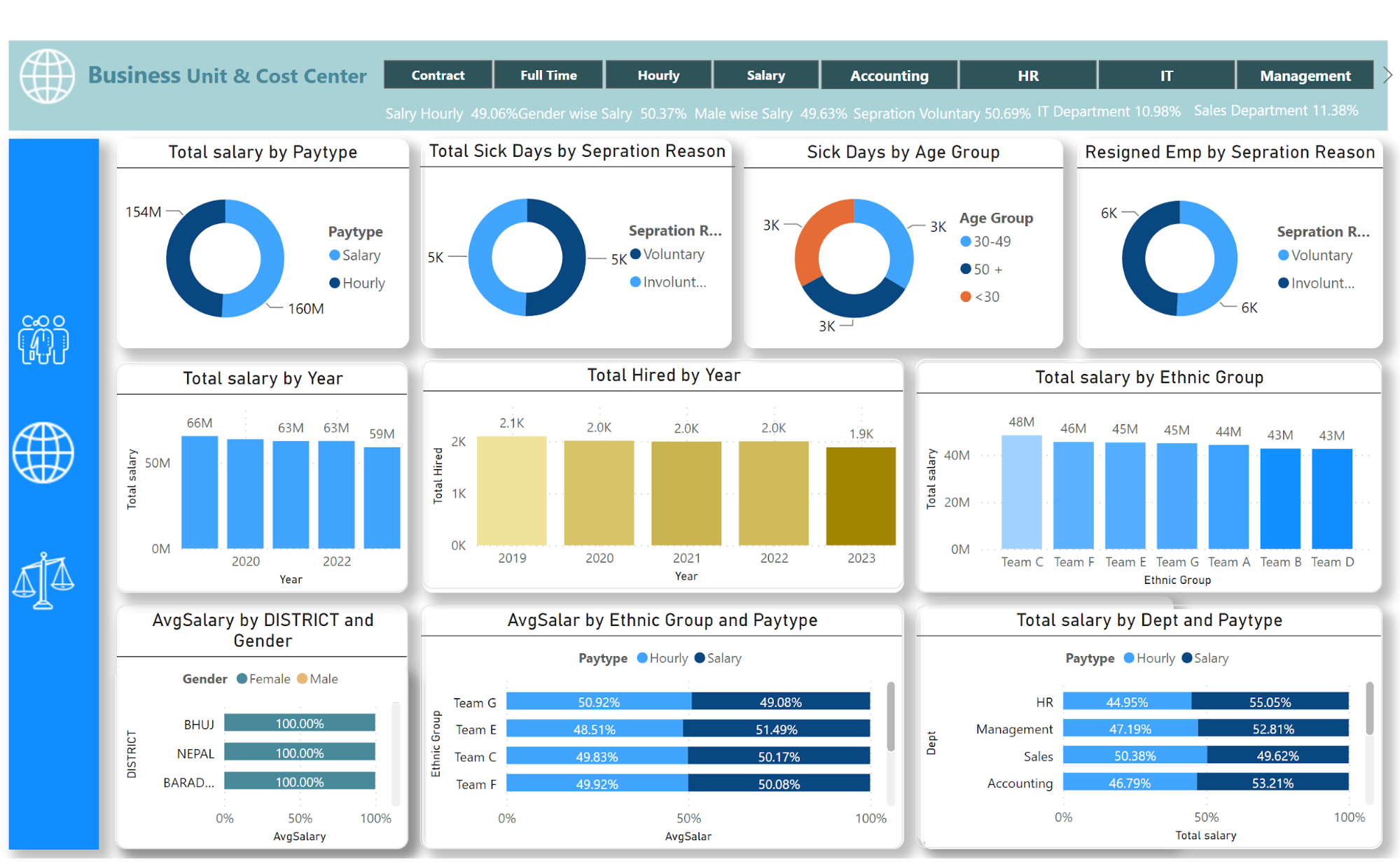
Task: Click the Team A bar in Ethnic Group chart
Action: tap(1228, 497)
